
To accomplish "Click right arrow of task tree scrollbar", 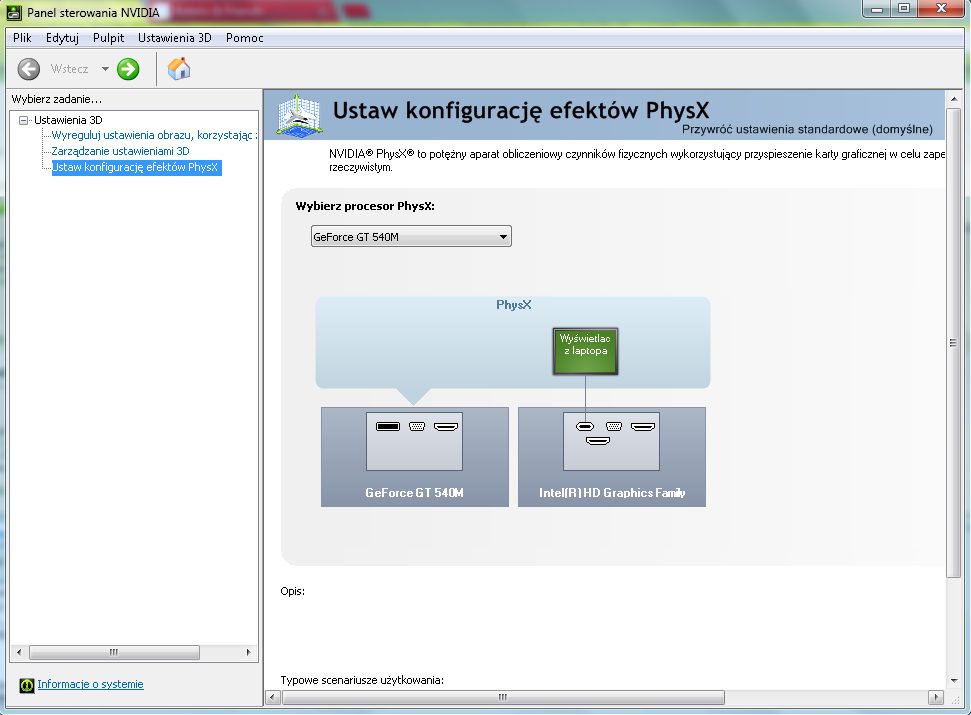I will point(248,652).
